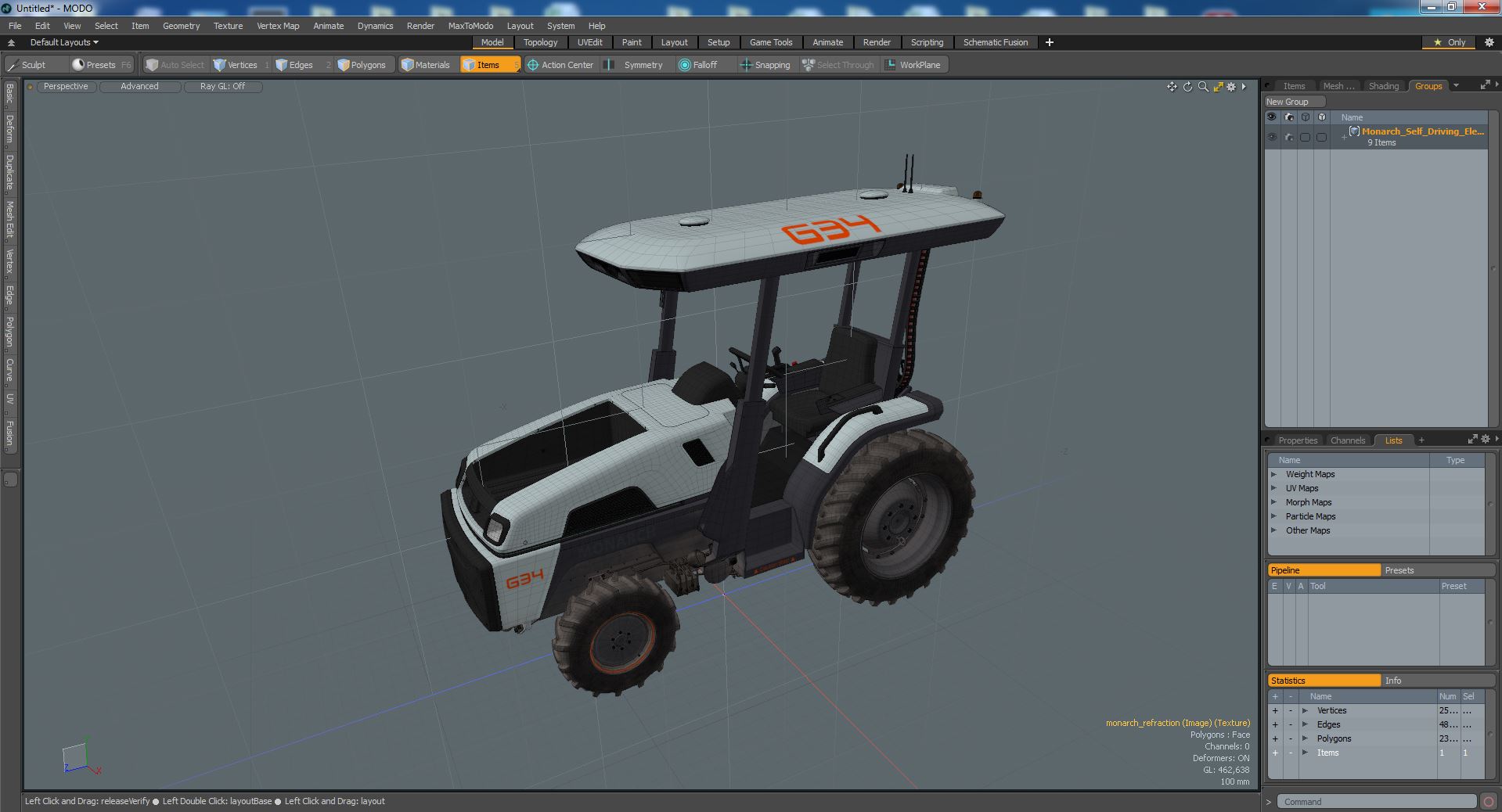This screenshot has height=812, width=1502.
Task: Click the Command input field
Action: 1377,802
